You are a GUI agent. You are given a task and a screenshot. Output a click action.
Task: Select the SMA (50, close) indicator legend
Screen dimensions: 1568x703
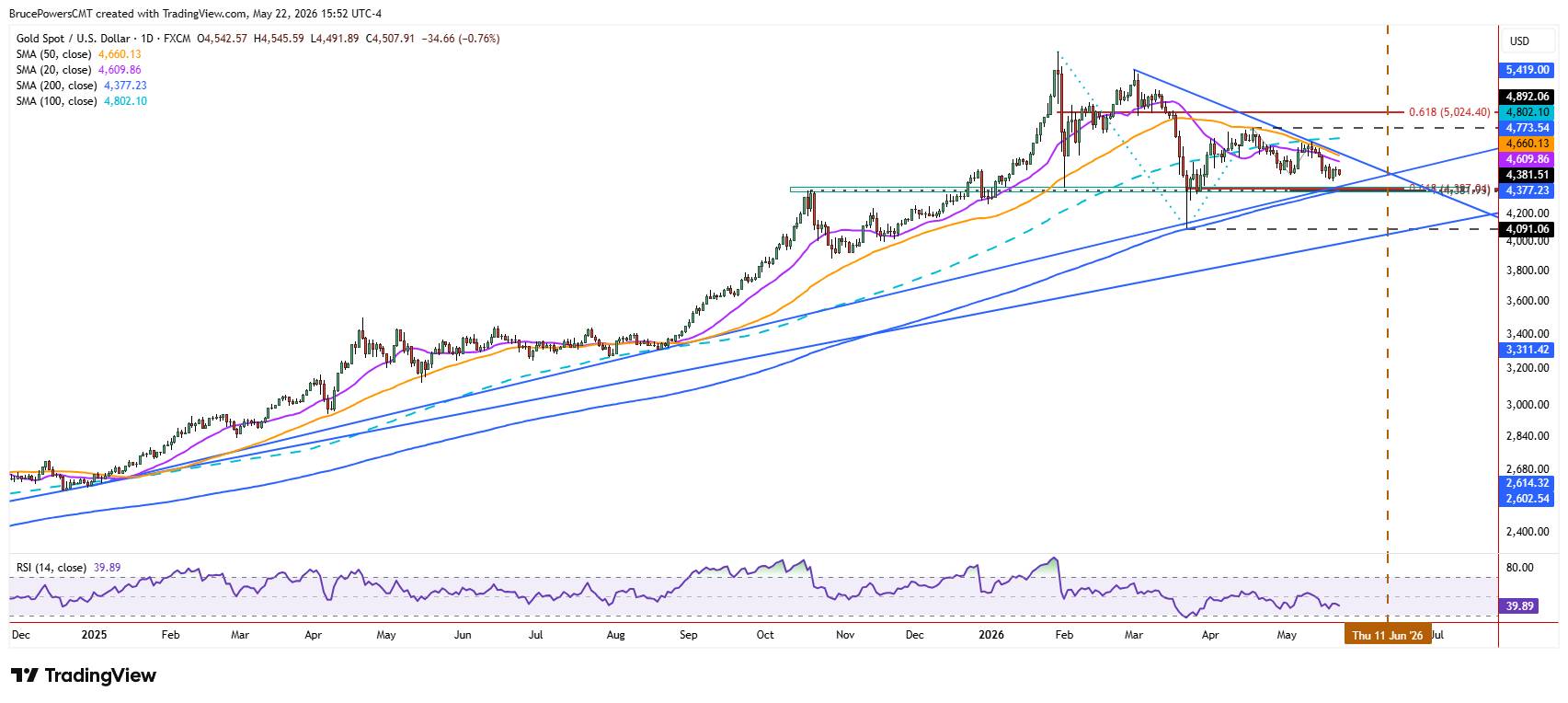pos(79,54)
